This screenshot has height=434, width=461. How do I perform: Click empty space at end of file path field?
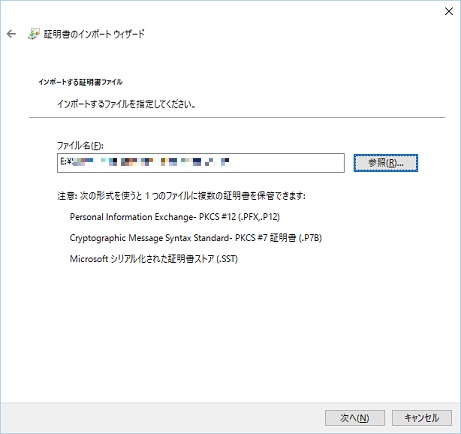pos(287,163)
